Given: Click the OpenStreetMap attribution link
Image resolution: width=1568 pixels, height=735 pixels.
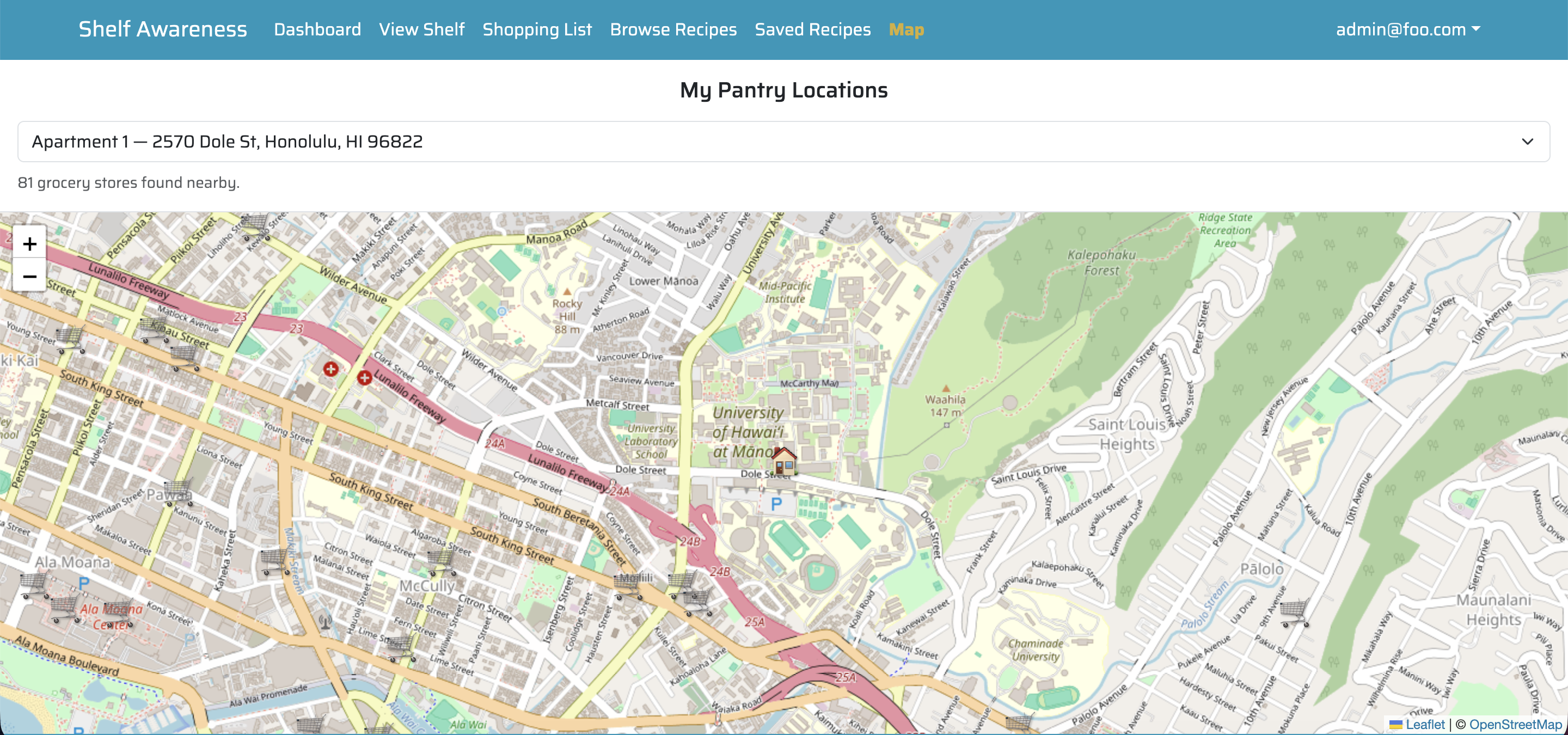Looking at the screenshot, I should pyautogui.click(x=1511, y=724).
